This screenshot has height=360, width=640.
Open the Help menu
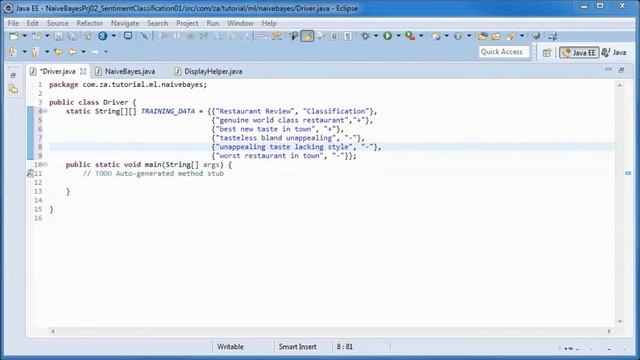[269, 23]
